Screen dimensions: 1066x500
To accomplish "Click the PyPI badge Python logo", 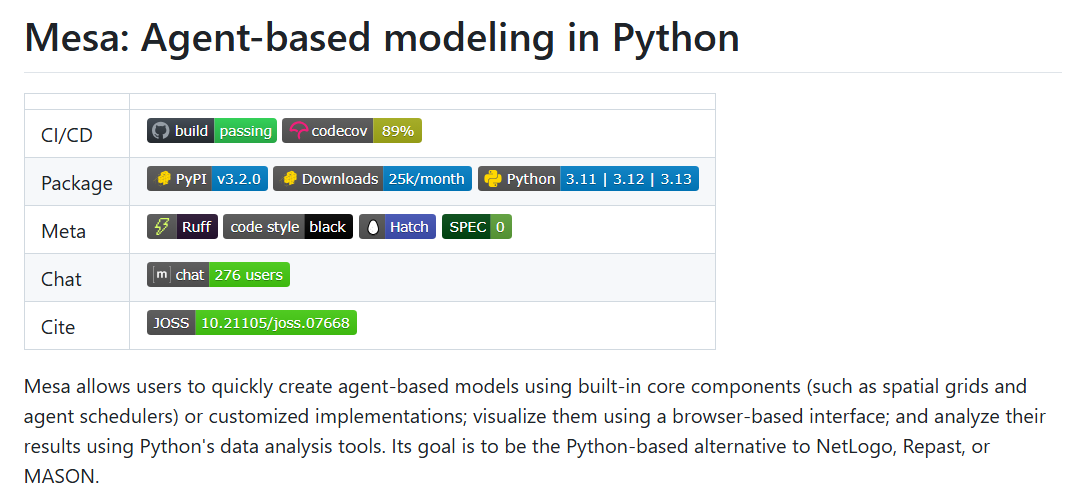I will tap(163, 179).
